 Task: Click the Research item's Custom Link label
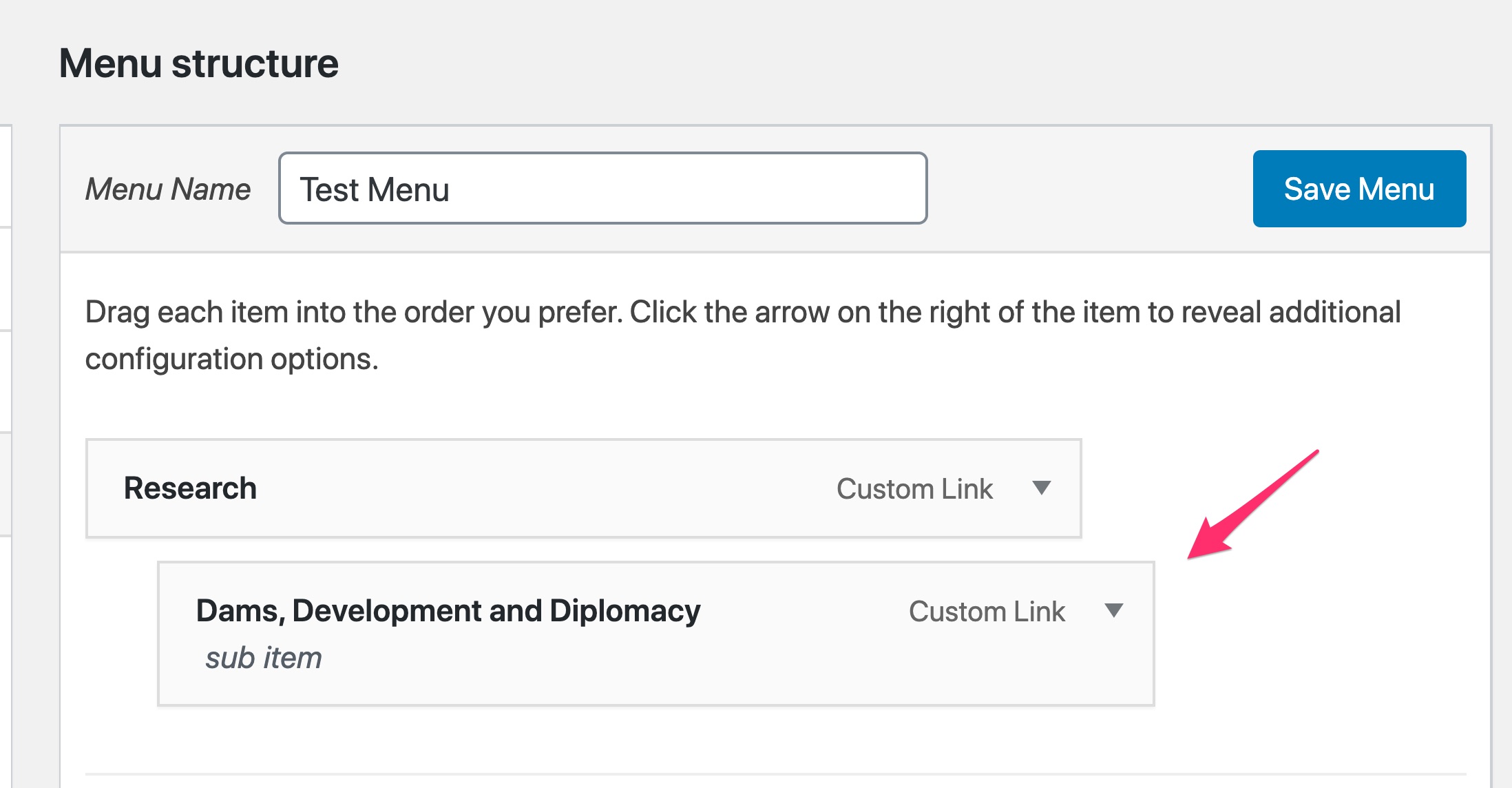click(x=914, y=488)
